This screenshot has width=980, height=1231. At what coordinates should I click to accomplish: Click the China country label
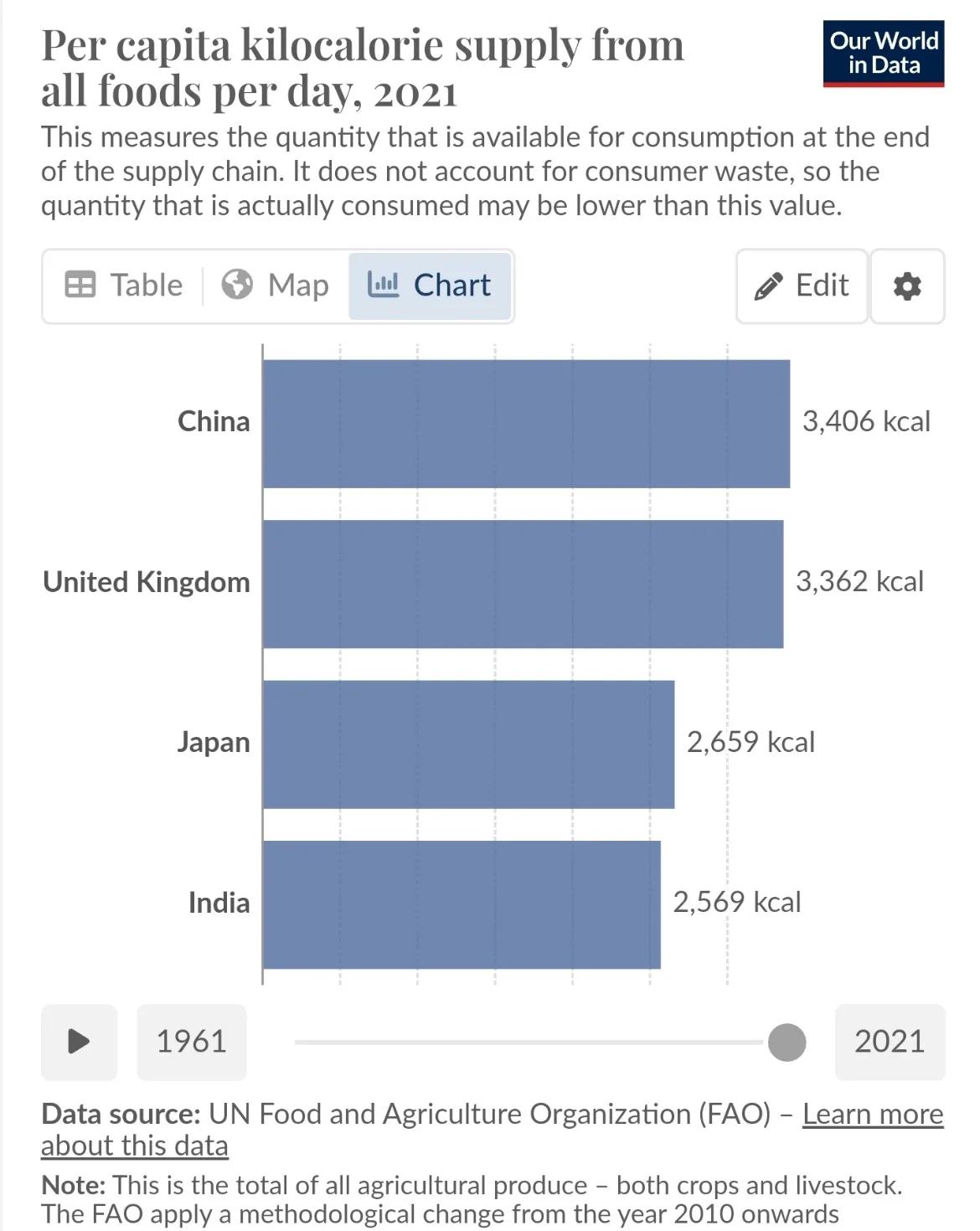(x=214, y=421)
